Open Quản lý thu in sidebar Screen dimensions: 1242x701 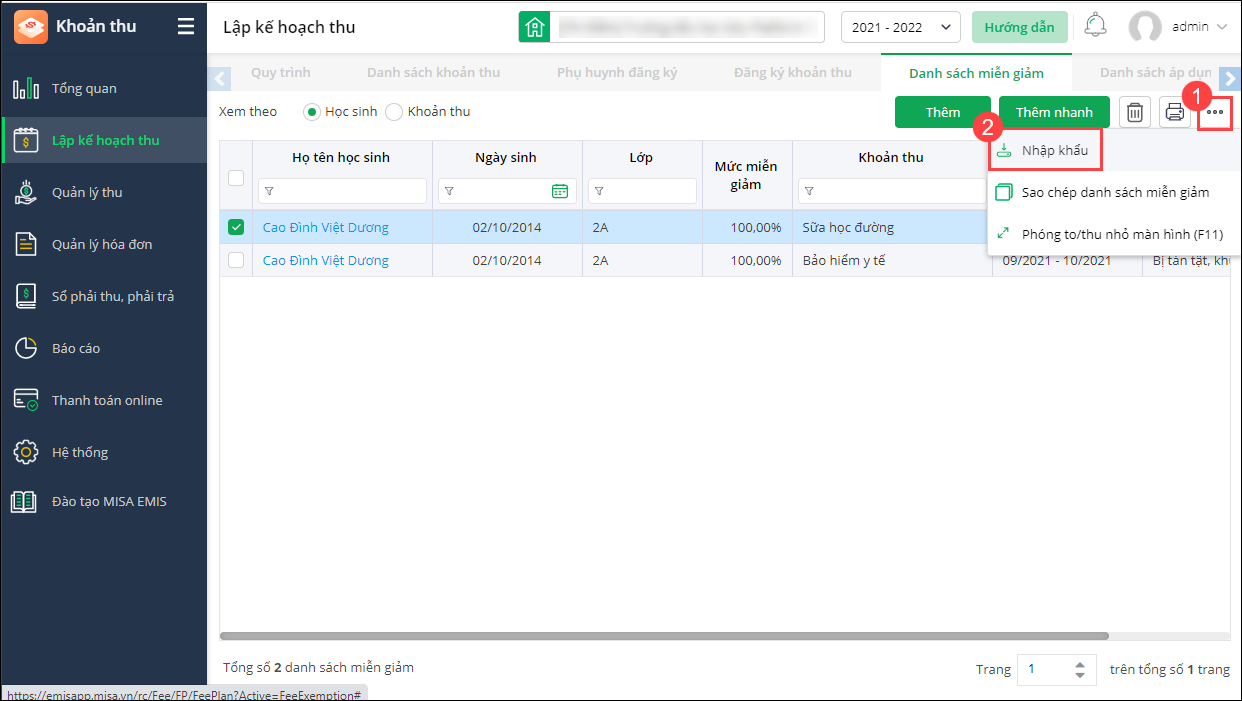[x=87, y=193]
